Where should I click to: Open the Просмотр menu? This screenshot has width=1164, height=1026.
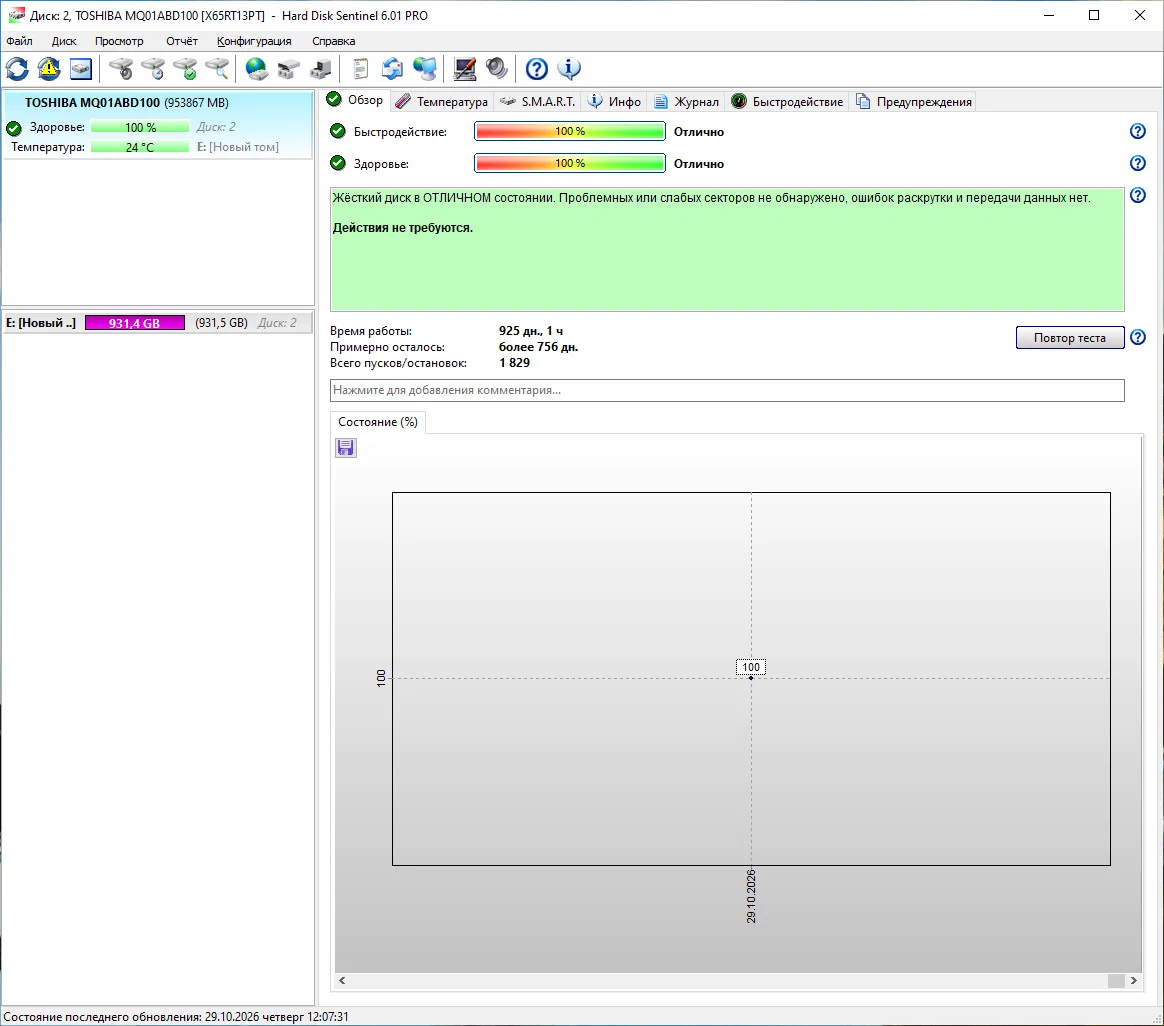[119, 41]
